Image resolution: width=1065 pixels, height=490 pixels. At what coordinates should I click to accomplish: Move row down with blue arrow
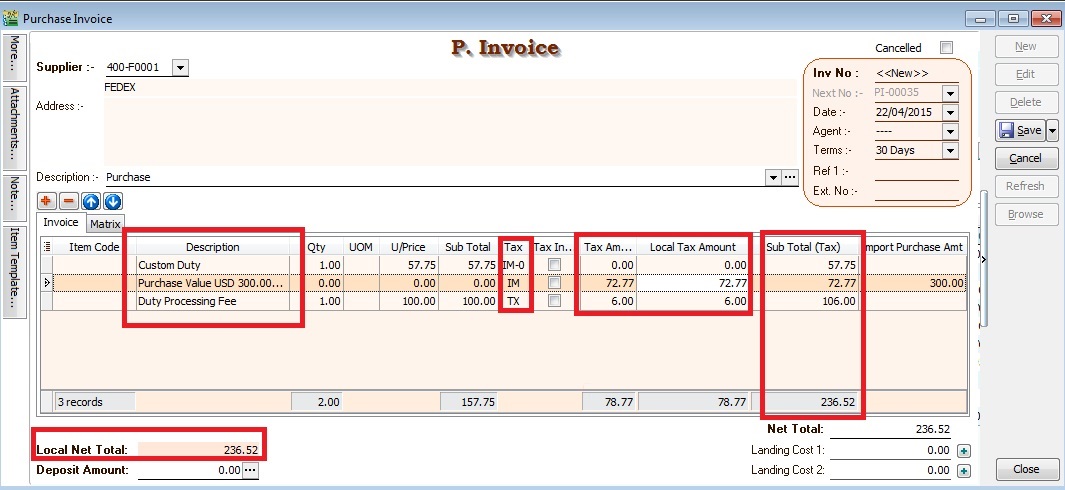[x=113, y=201]
